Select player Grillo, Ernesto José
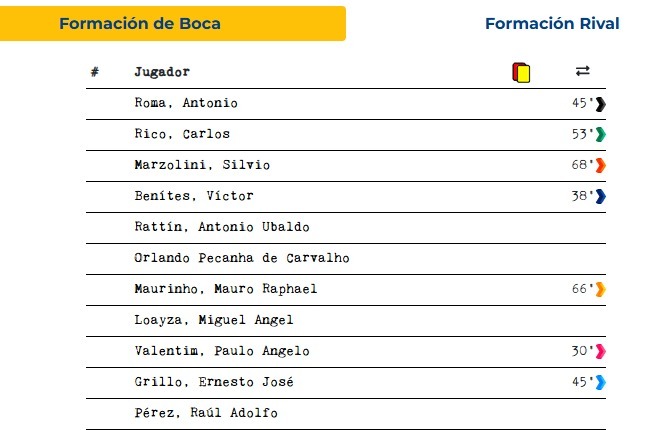The width and height of the screenshot is (671, 430). tap(214, 382)
